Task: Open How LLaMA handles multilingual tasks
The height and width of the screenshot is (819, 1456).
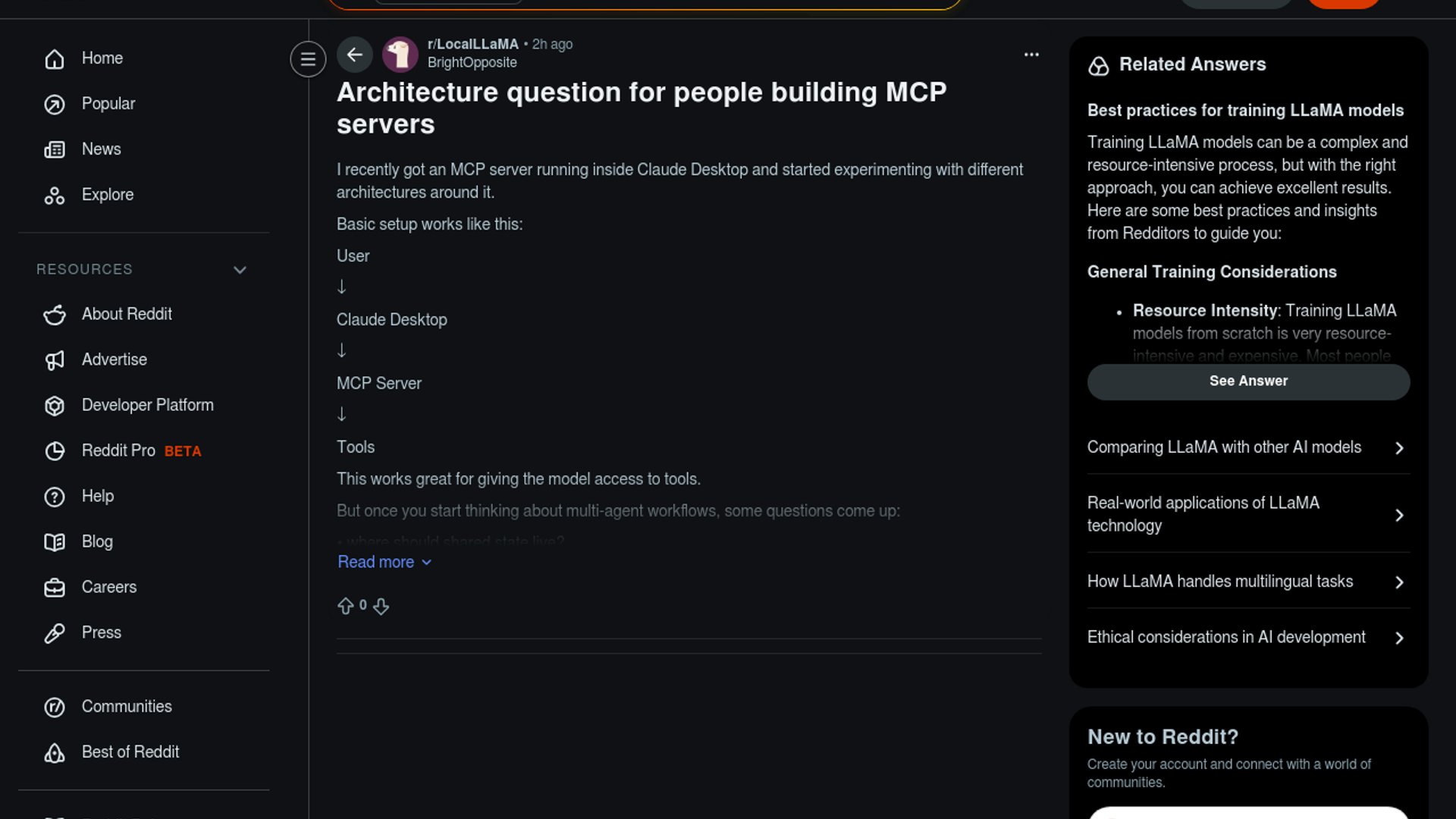Action: (x=1247, y=582)
